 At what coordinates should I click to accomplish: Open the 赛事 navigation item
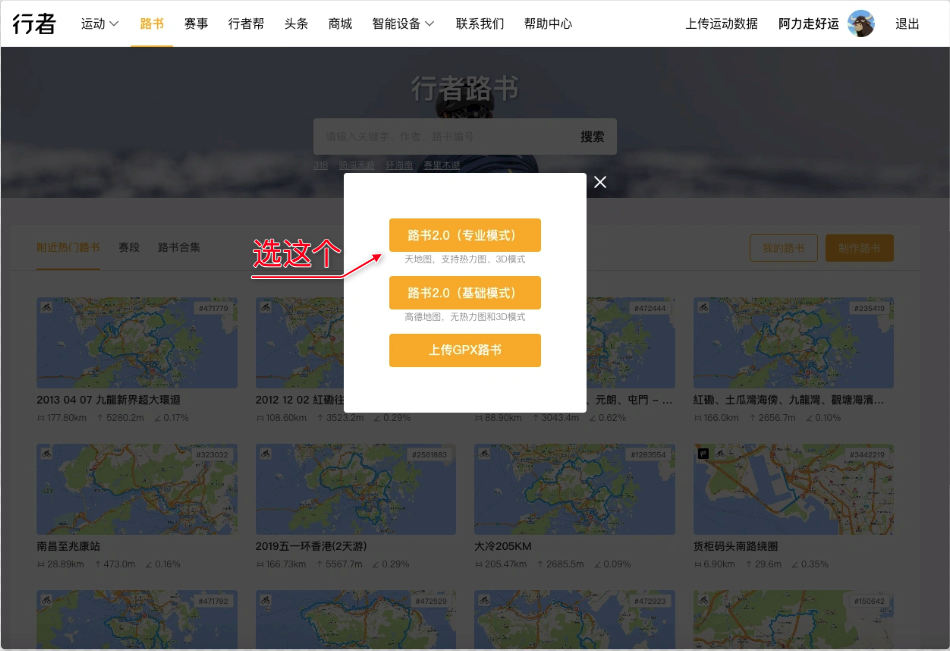point(196,24)
